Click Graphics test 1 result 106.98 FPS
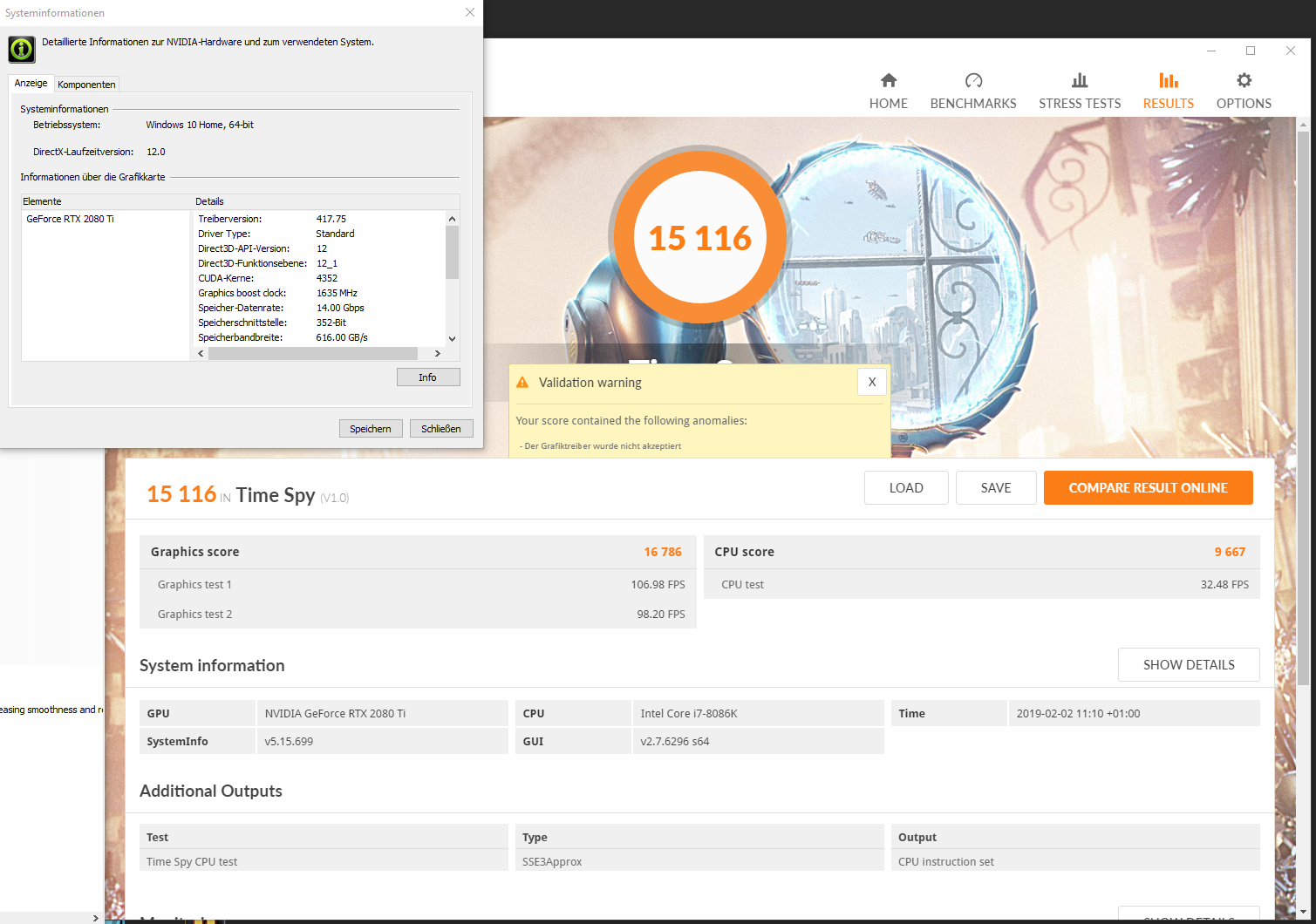 click(658, 585)
